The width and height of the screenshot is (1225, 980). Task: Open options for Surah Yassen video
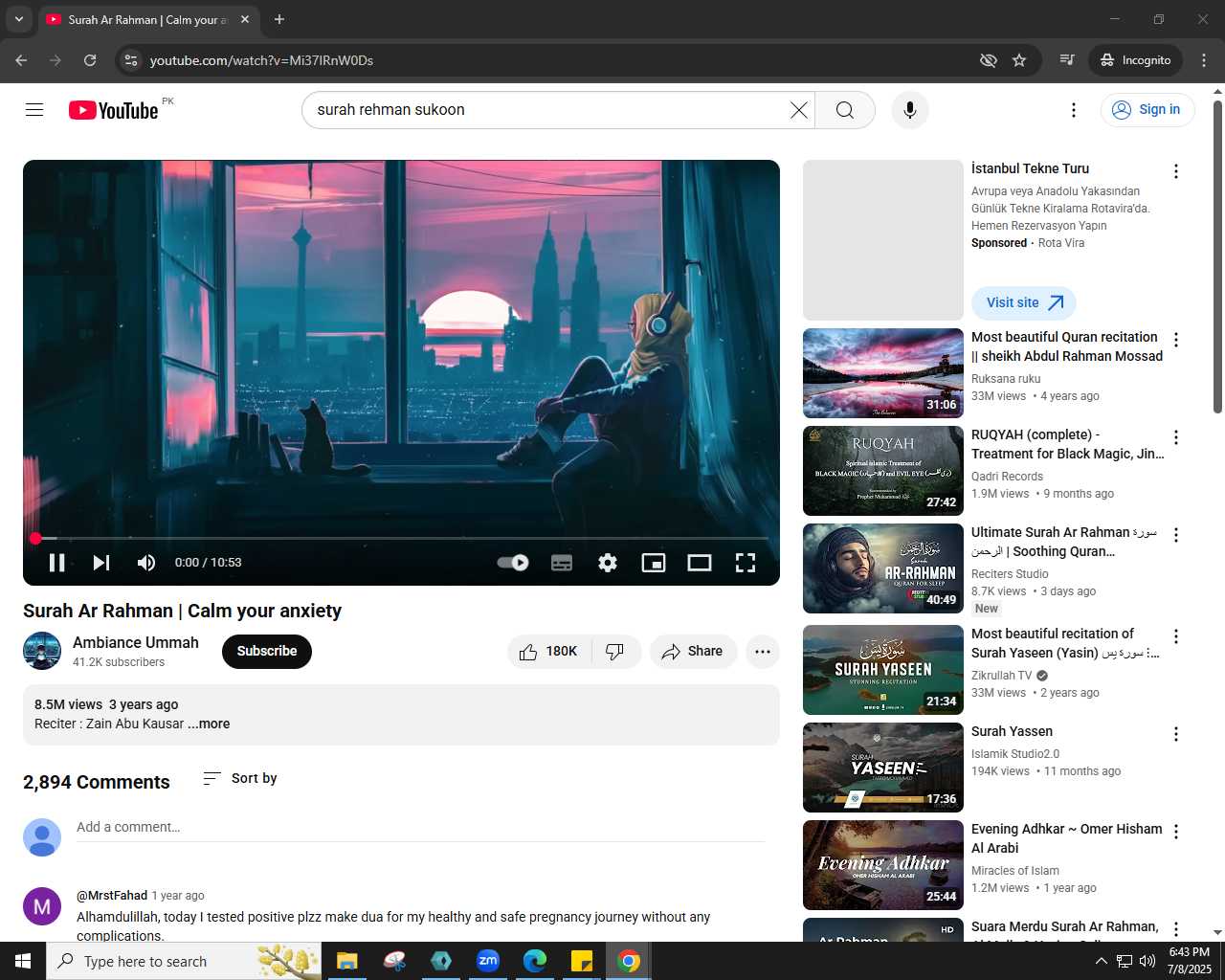[1176, 734]
